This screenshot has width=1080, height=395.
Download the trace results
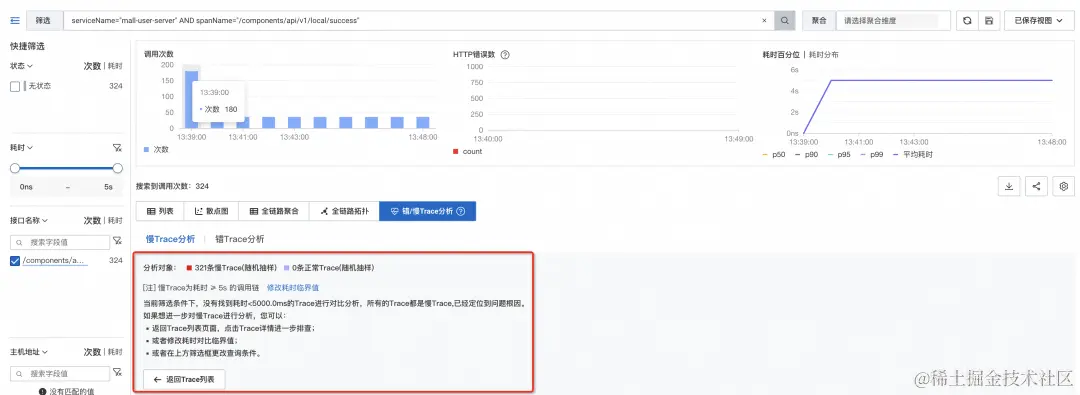1009,186
